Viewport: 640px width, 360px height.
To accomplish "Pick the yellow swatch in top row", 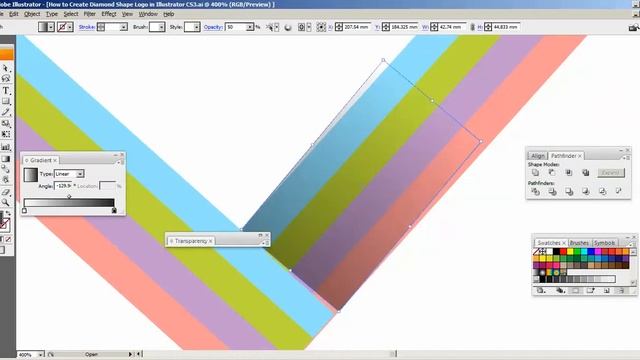I will [570, 252].
